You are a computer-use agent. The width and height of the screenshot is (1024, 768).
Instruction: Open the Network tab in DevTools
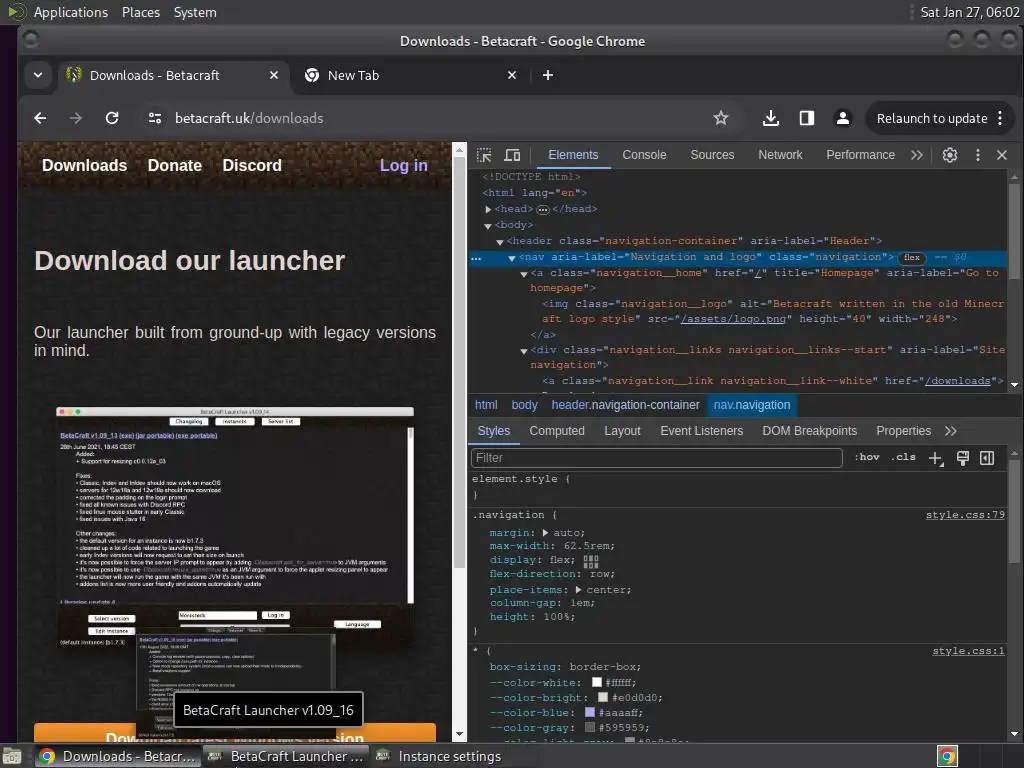click(780, 155)
